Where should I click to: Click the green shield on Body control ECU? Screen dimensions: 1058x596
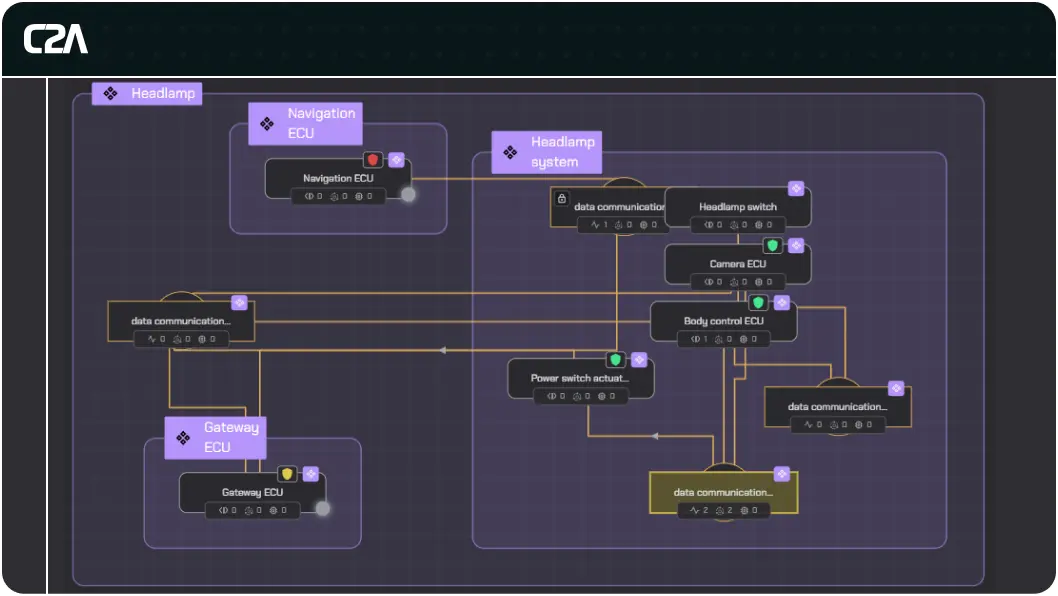point(758,302)
